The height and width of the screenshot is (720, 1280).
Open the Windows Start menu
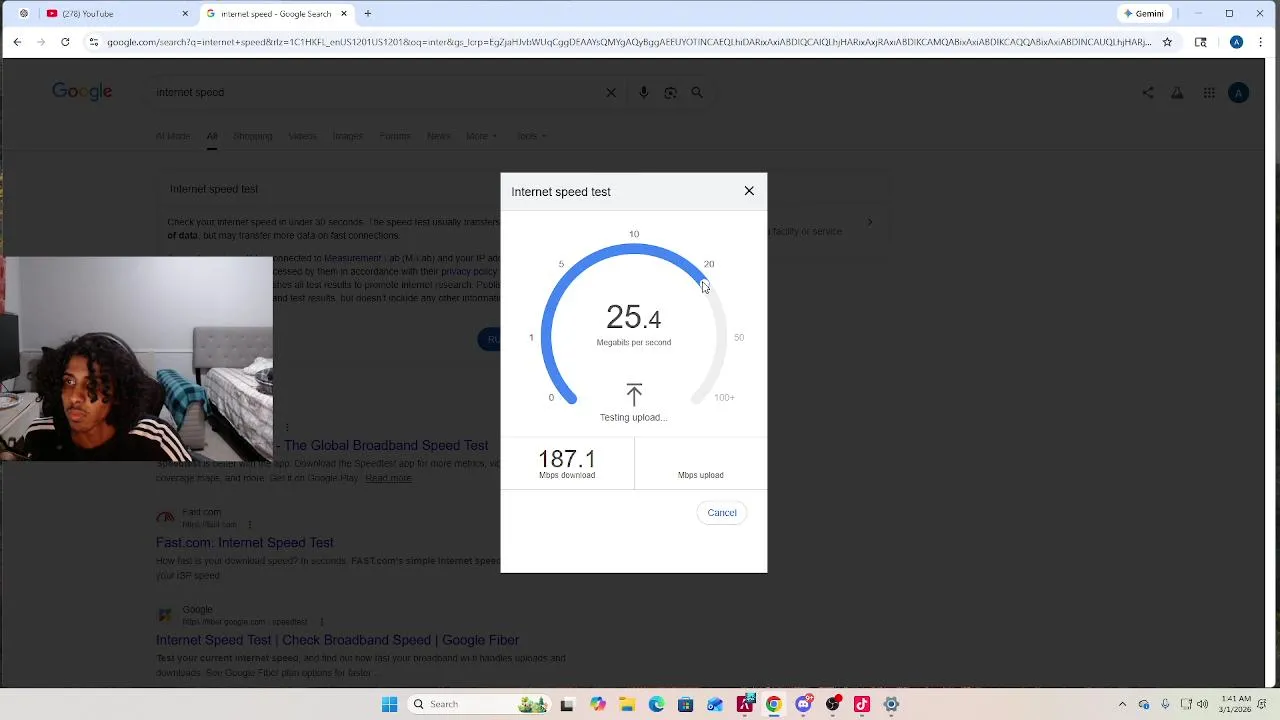(x=389, y=705)
